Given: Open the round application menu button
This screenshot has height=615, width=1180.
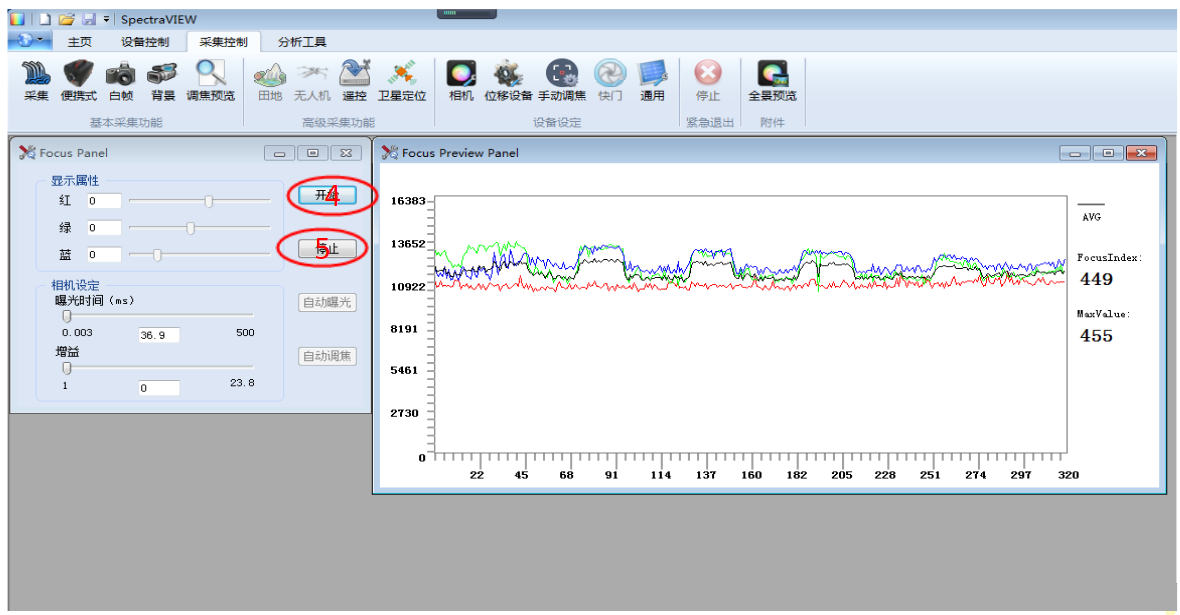Looking at the screenshot, I should coord(30,41).
